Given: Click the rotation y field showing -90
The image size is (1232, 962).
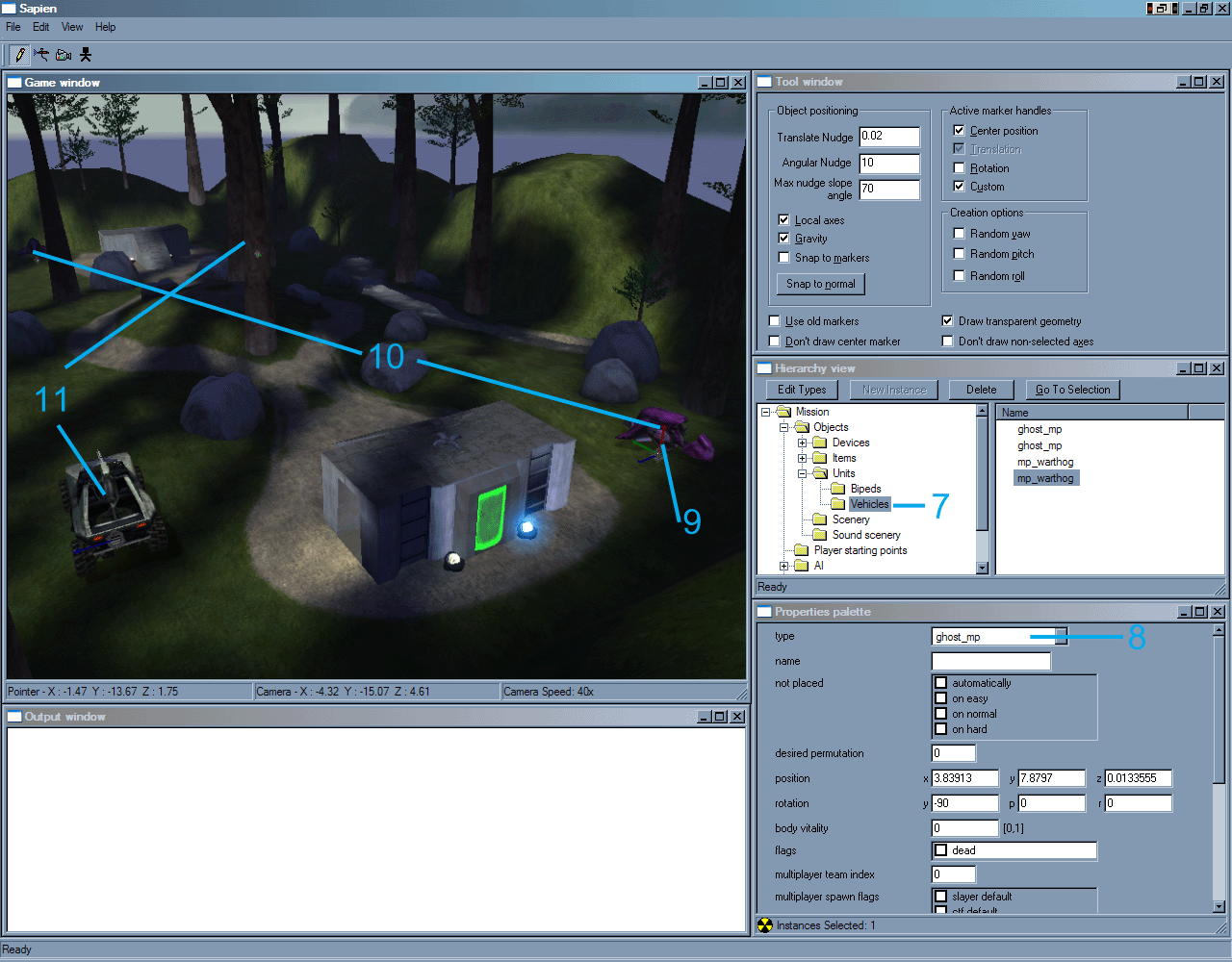Looking at the screenshot, I should [965, 803].
